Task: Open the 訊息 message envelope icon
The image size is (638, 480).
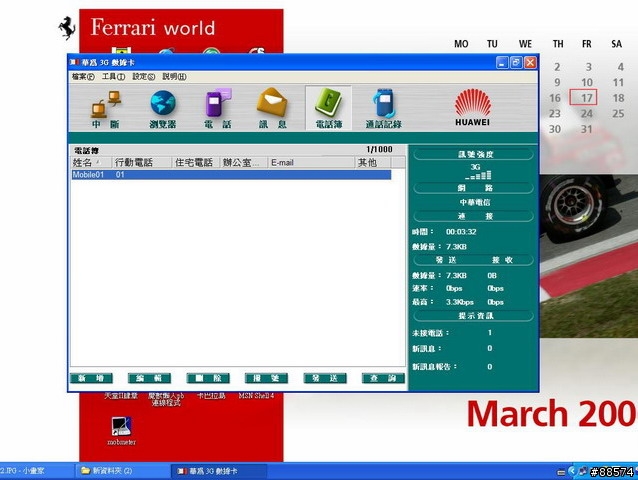Action: pos(273,109)
